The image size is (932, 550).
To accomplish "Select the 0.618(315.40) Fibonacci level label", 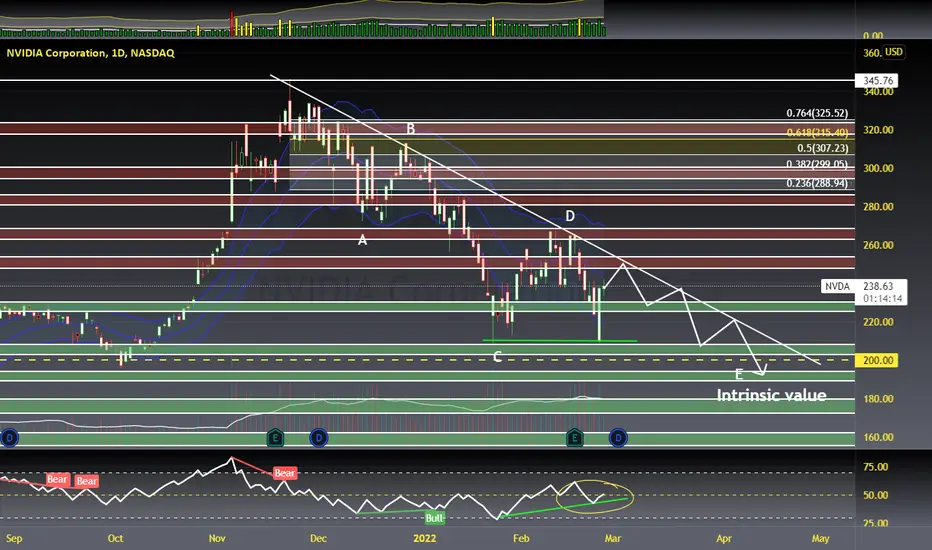I will (x=817, y=133).
